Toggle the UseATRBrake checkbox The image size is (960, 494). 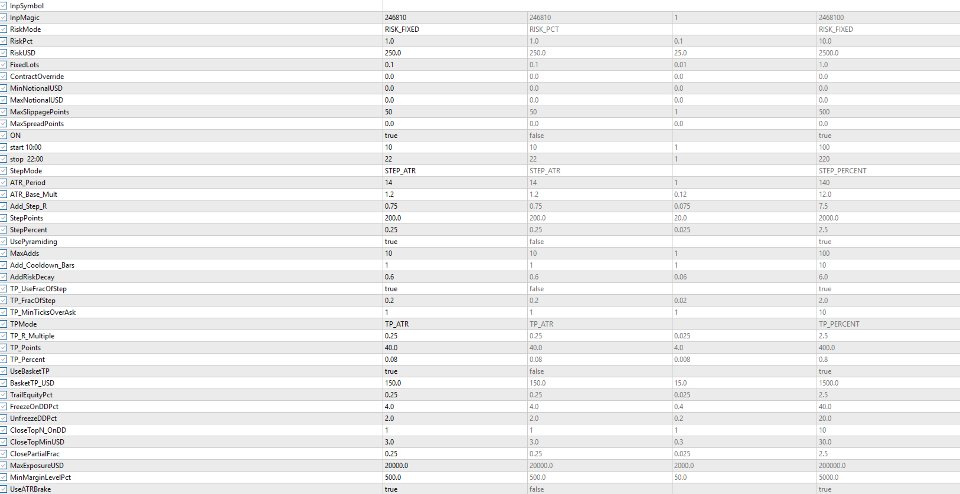[x=4, y=489]
